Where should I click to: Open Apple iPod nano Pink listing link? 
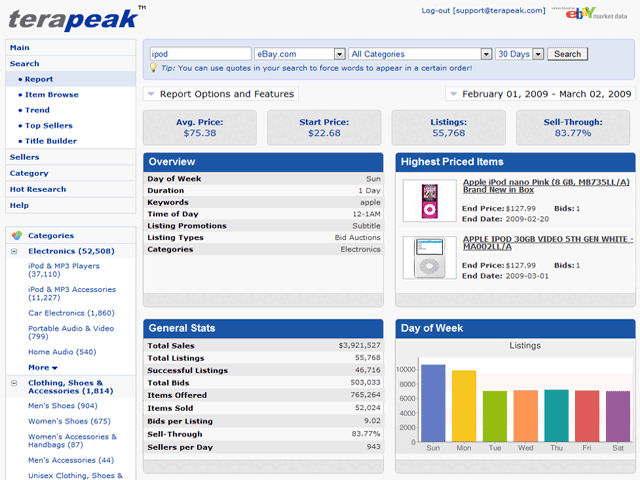coord(546,186)
